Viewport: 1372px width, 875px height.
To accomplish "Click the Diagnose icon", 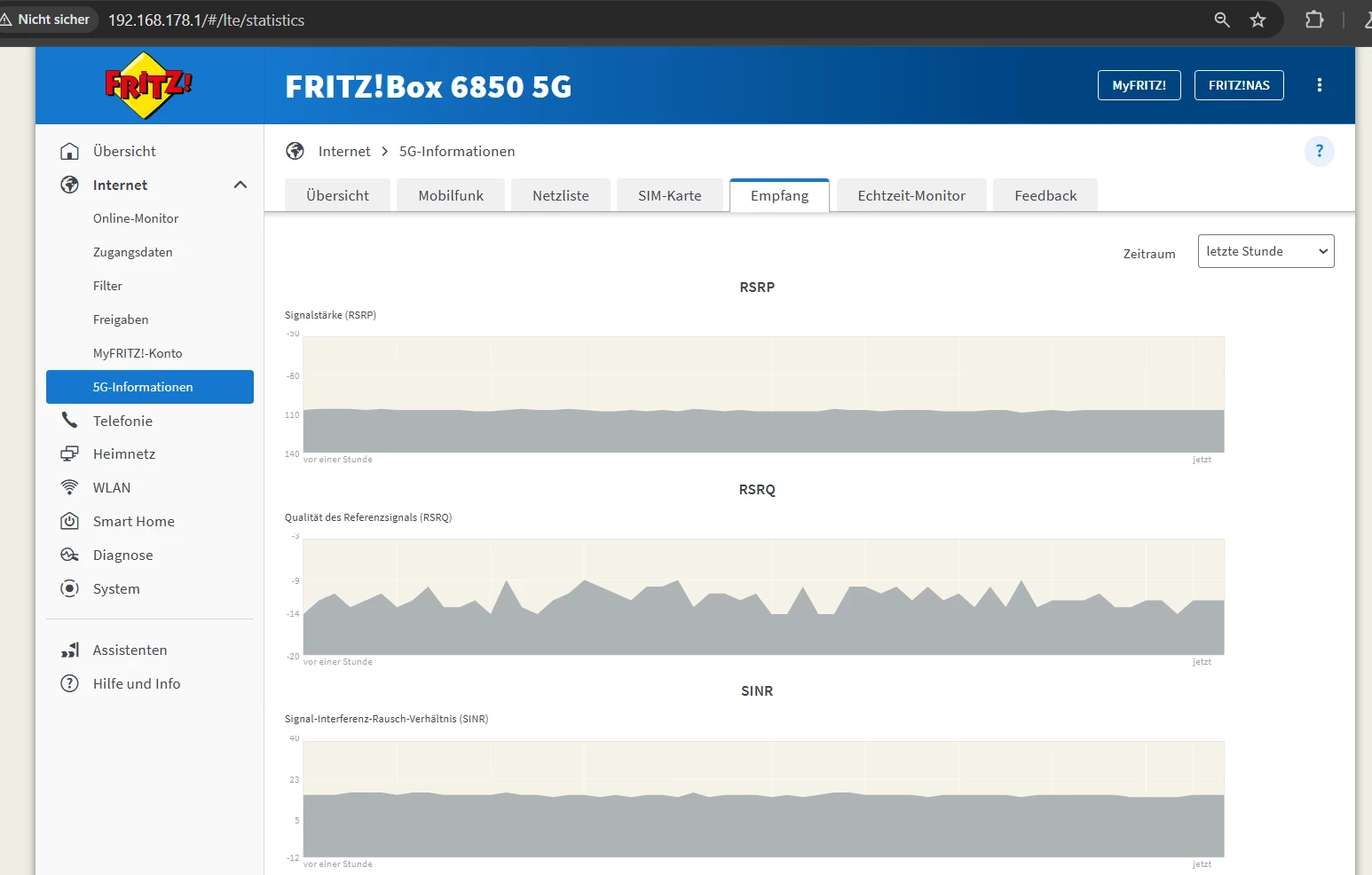I will (x=69, y=555).
